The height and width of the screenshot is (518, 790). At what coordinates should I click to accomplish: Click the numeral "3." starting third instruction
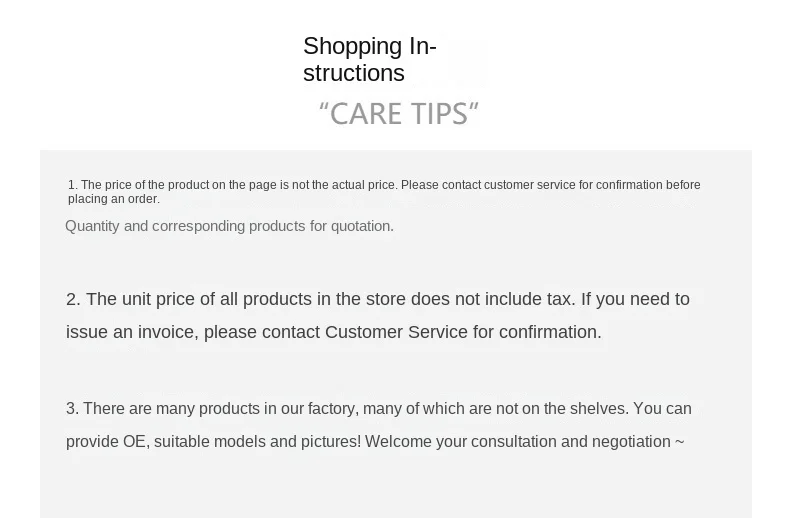72,408
